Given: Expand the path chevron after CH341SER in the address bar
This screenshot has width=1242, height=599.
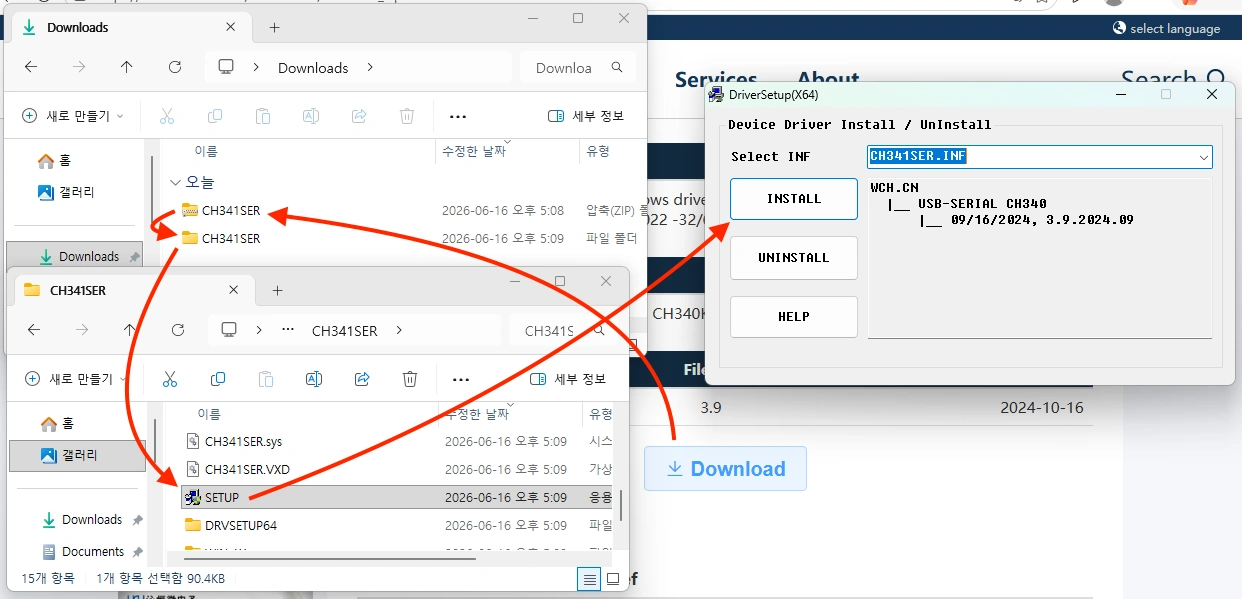Looking at the screenshot, I should pyautogui.click(x=399, y=330).
